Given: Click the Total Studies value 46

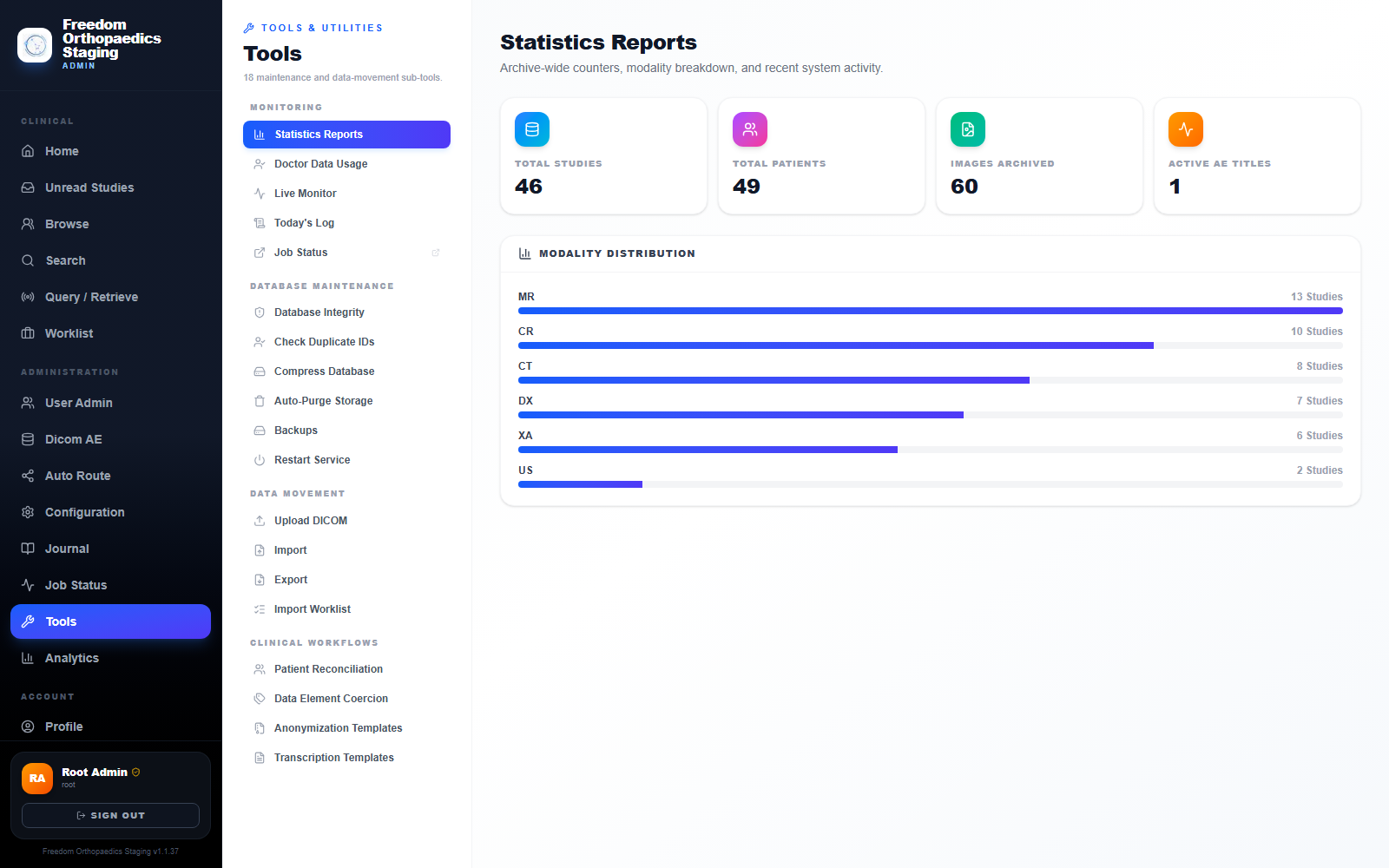Looking at the screenshot, I should point(529,187).
